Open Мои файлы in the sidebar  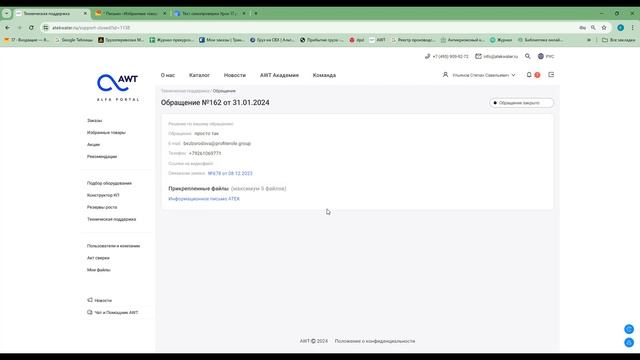pos(98,270)
